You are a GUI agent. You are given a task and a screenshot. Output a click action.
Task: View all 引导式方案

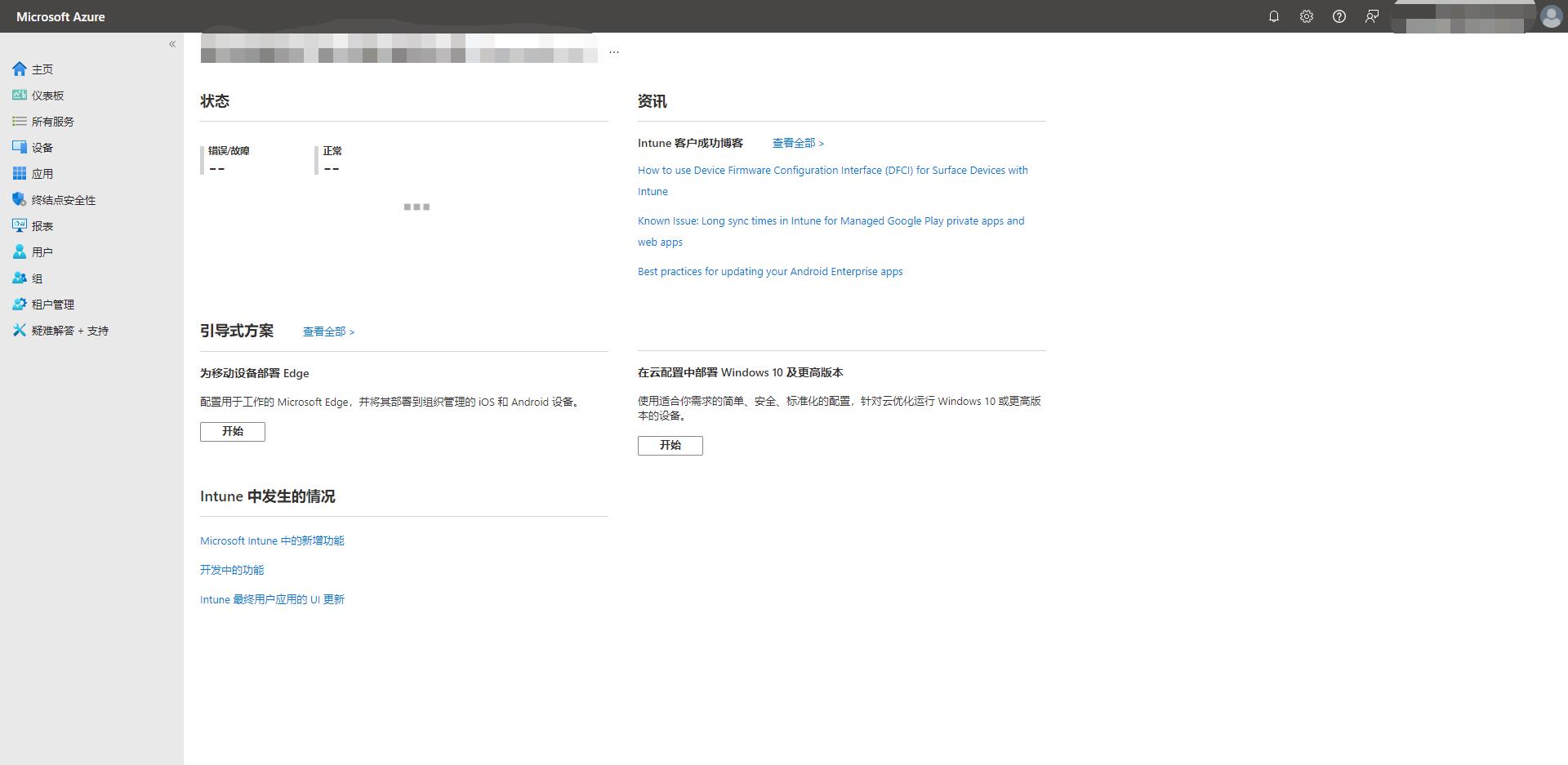coord(328,331)
